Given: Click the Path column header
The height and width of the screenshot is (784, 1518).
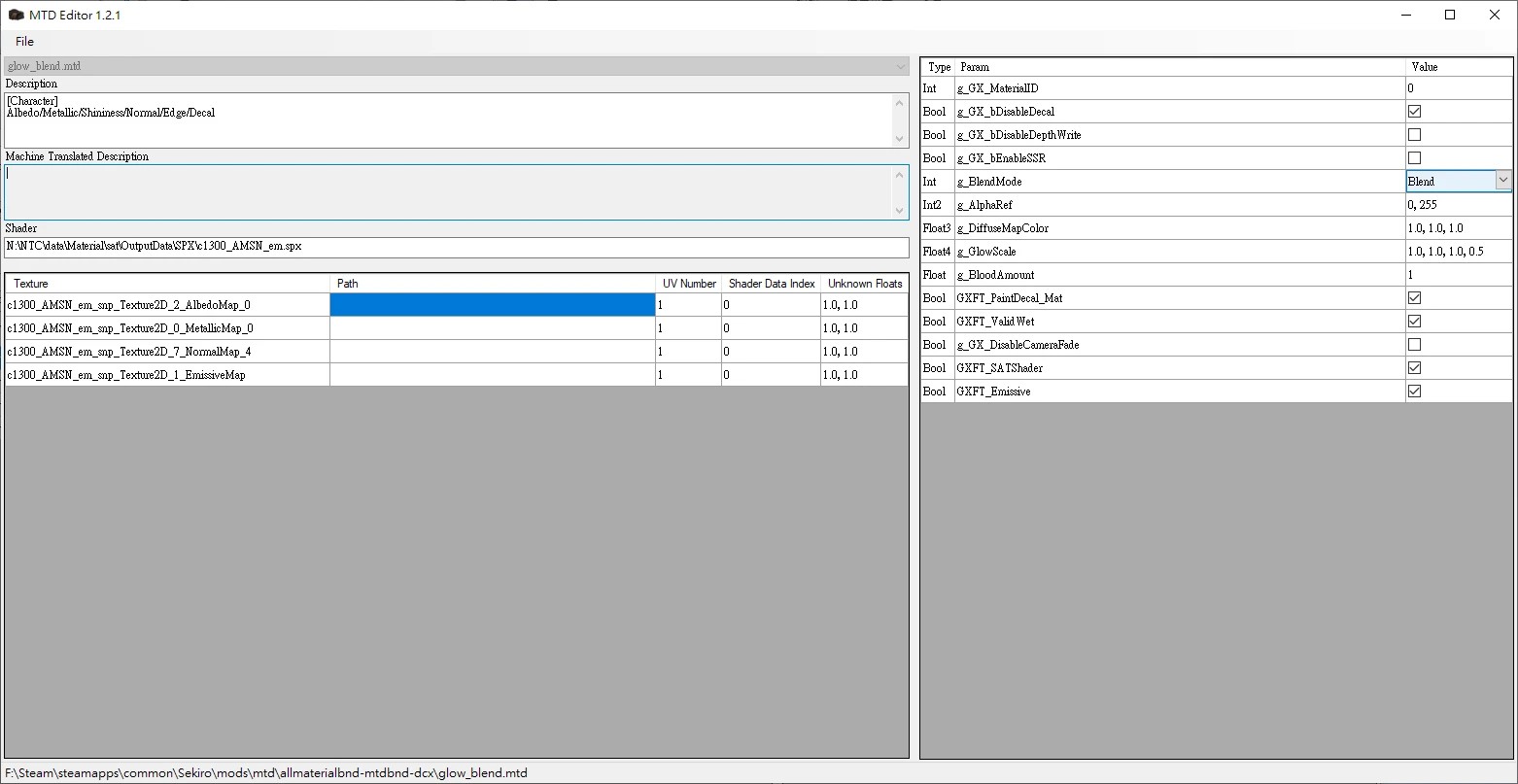Looking at the screenshot, I should pos(493,284).
